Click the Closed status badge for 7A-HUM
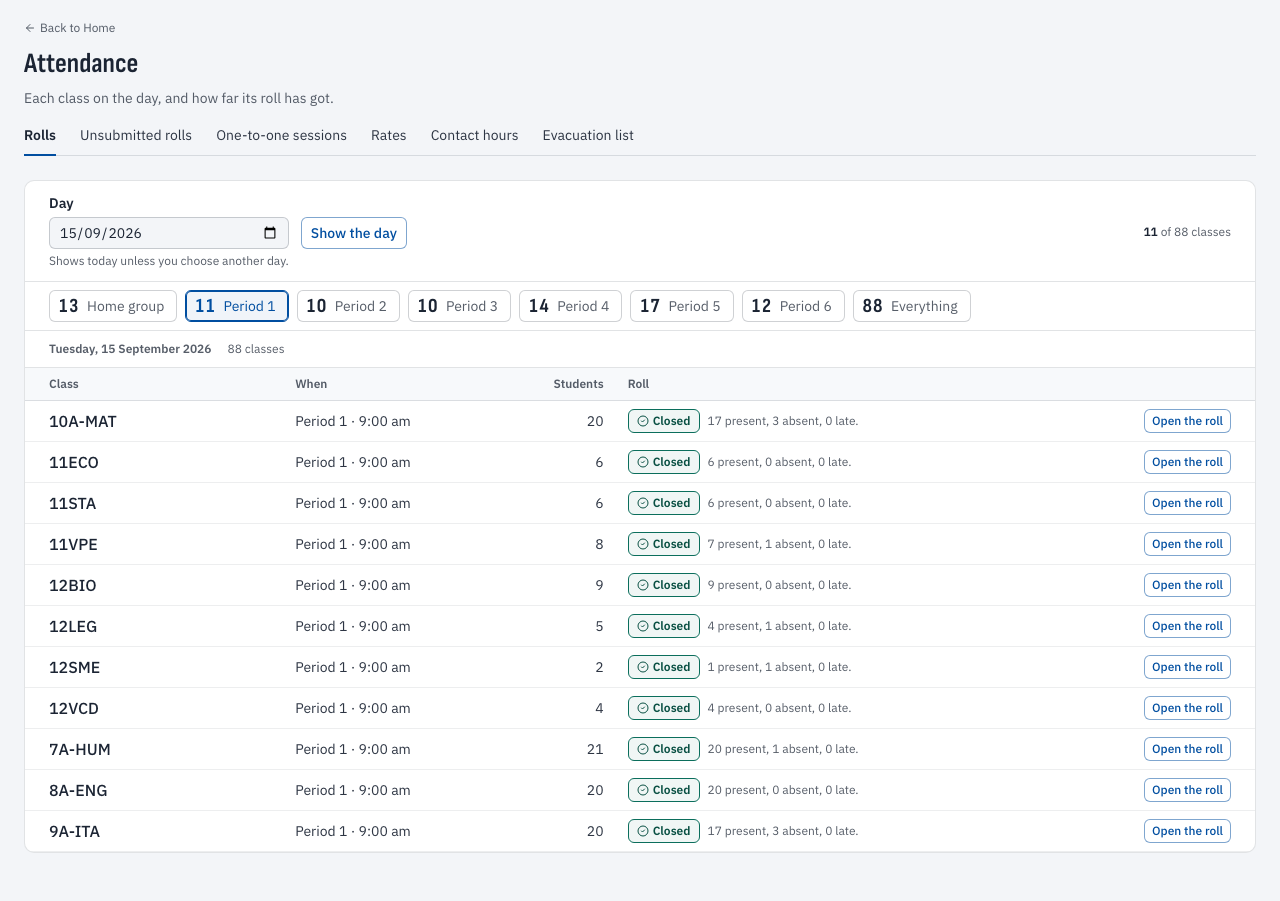This screenshot has height=901, width=1280. tap(664, 749)
